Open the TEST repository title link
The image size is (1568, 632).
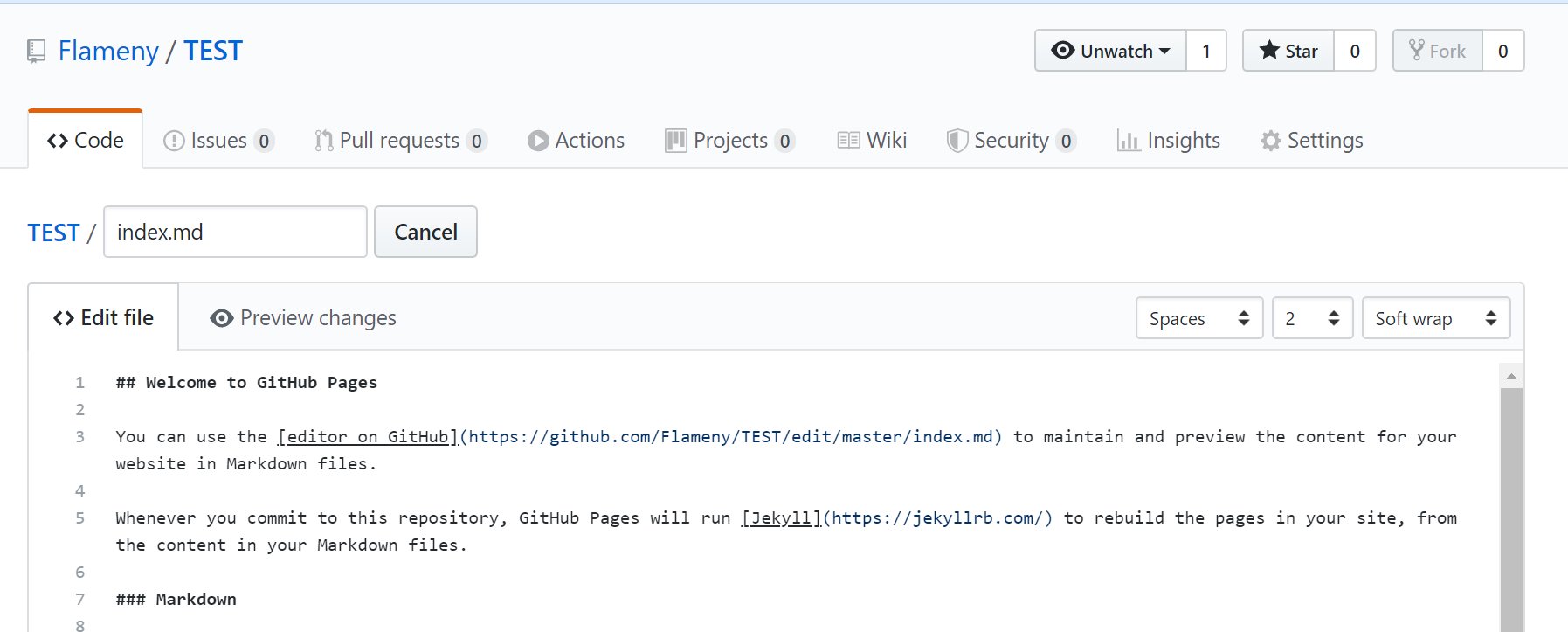click(x=213, y=51)
